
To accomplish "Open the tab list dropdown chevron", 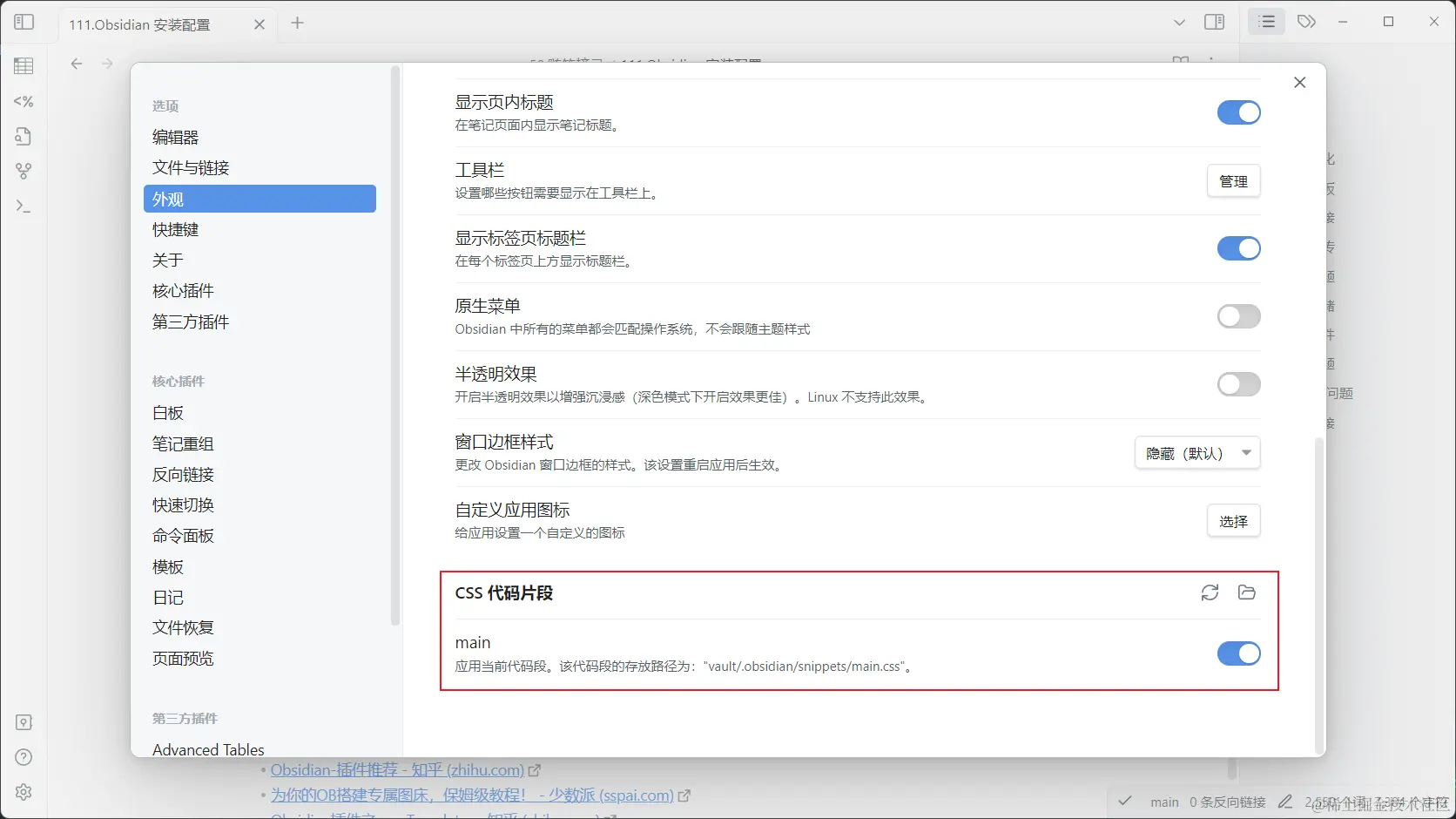I will [x=1179, y=23].
